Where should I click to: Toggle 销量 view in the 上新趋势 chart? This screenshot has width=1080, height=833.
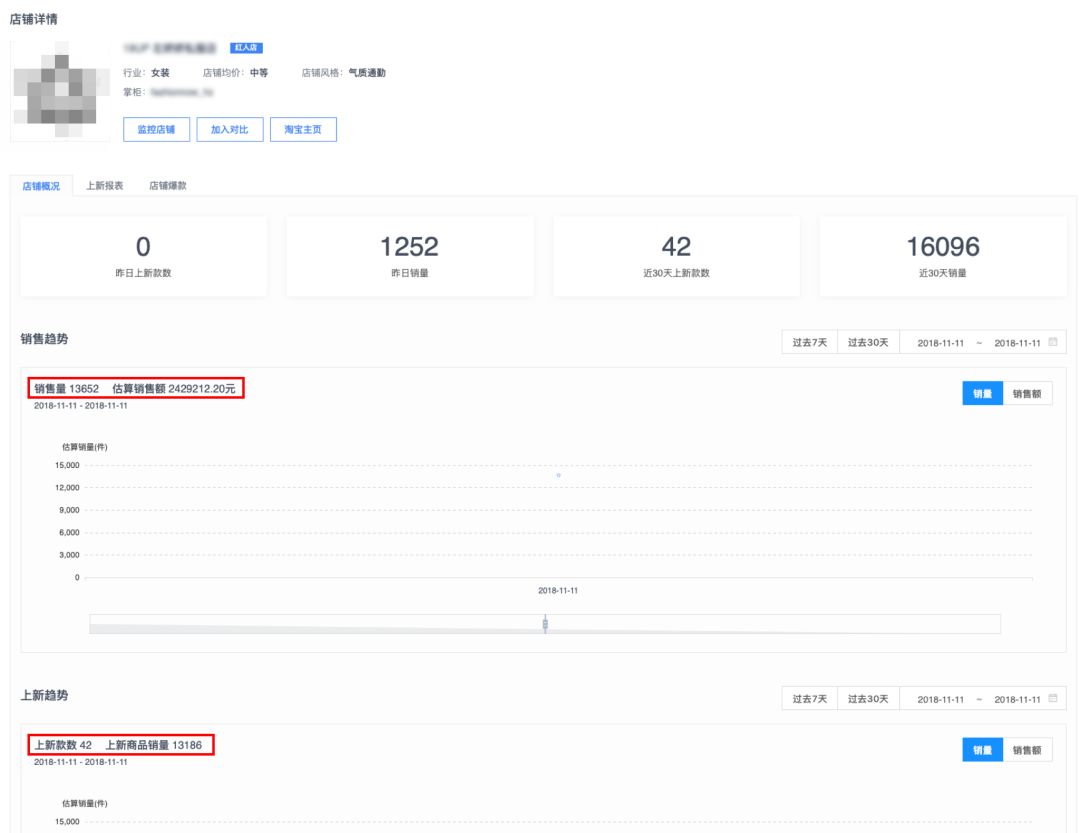[x=982, y=750]
